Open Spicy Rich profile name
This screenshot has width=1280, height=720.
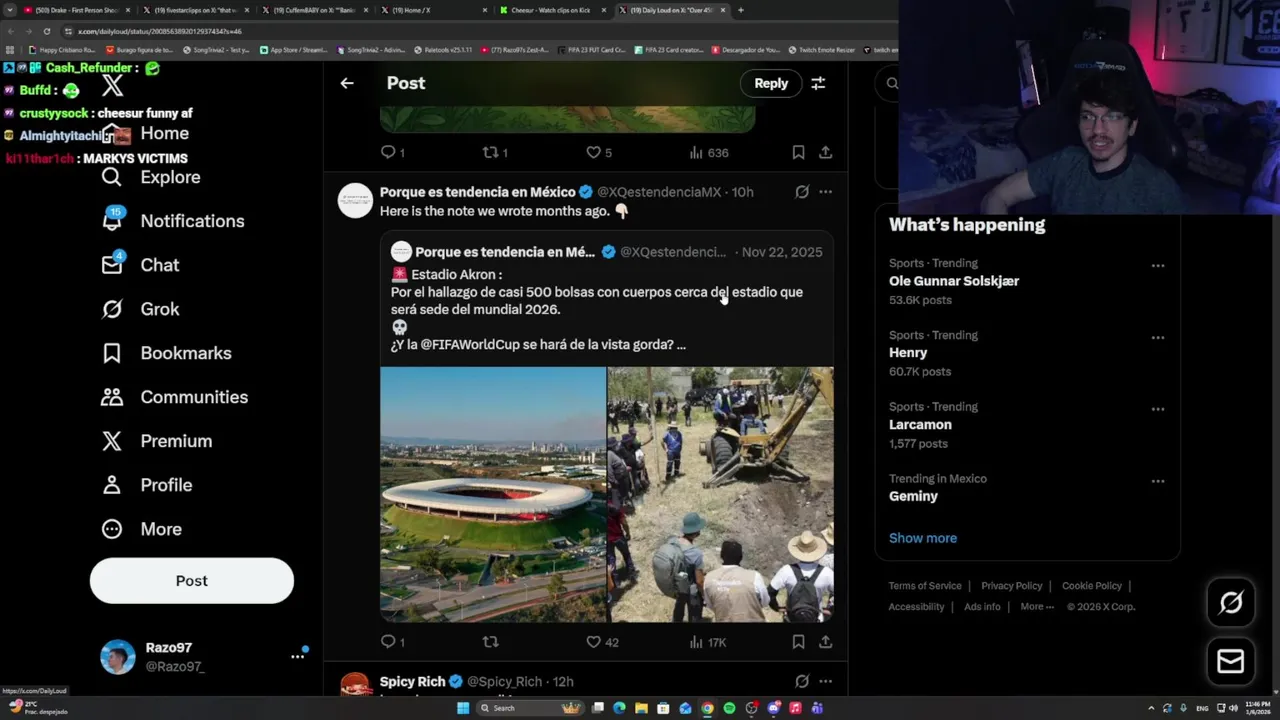(x=412, y=682)
